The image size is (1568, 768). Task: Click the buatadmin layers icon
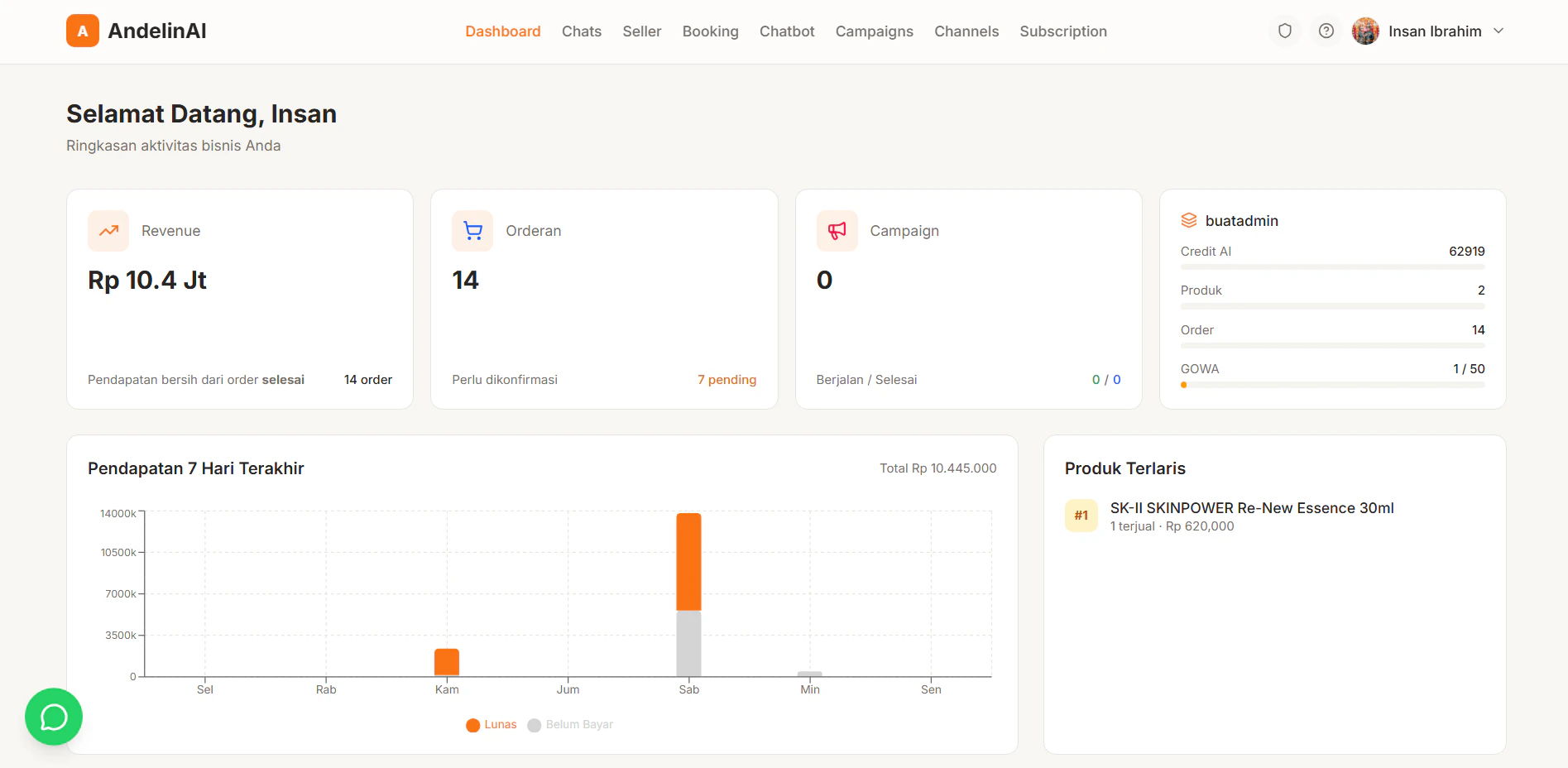point(1189,220)
